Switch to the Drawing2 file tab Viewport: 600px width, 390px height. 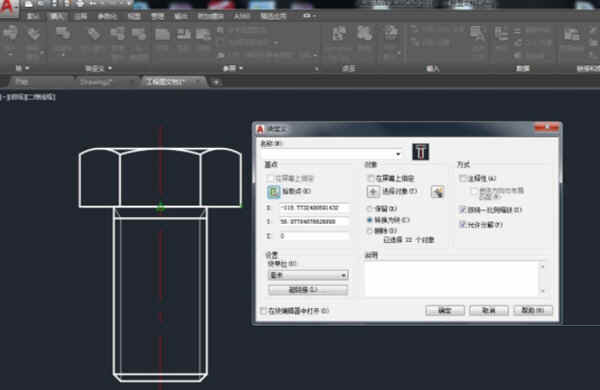click(105, 82)
